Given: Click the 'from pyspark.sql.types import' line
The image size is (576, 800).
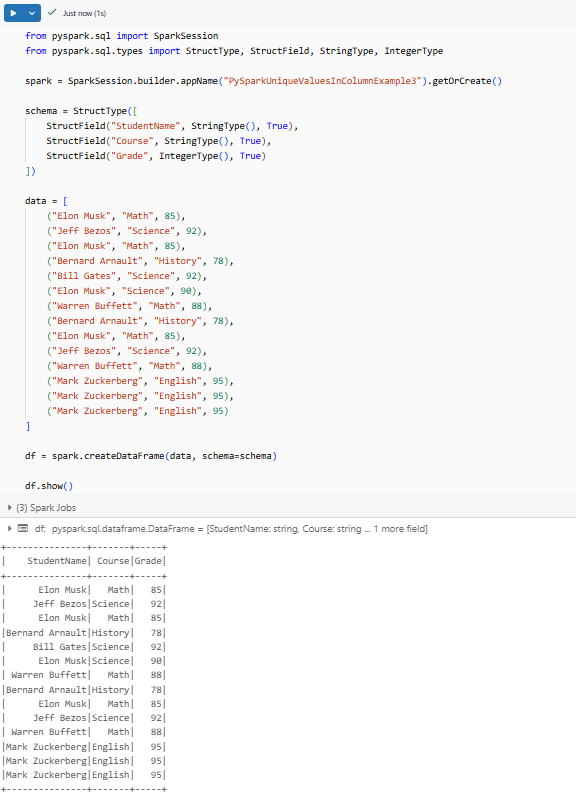Looking at the screenshot, I should pos(234,51).
